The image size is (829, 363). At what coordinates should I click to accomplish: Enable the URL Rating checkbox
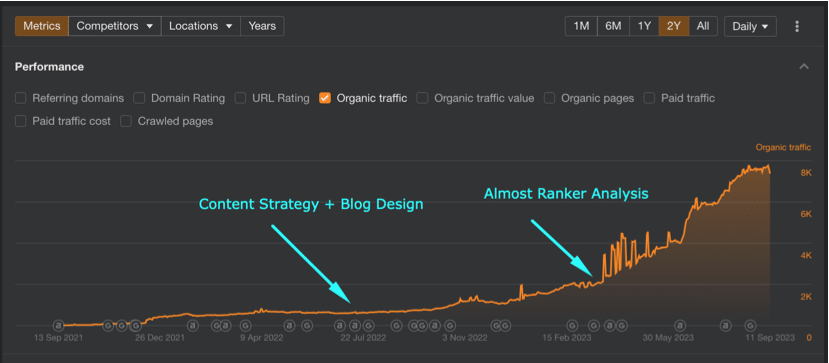click(x=240, y=98)
